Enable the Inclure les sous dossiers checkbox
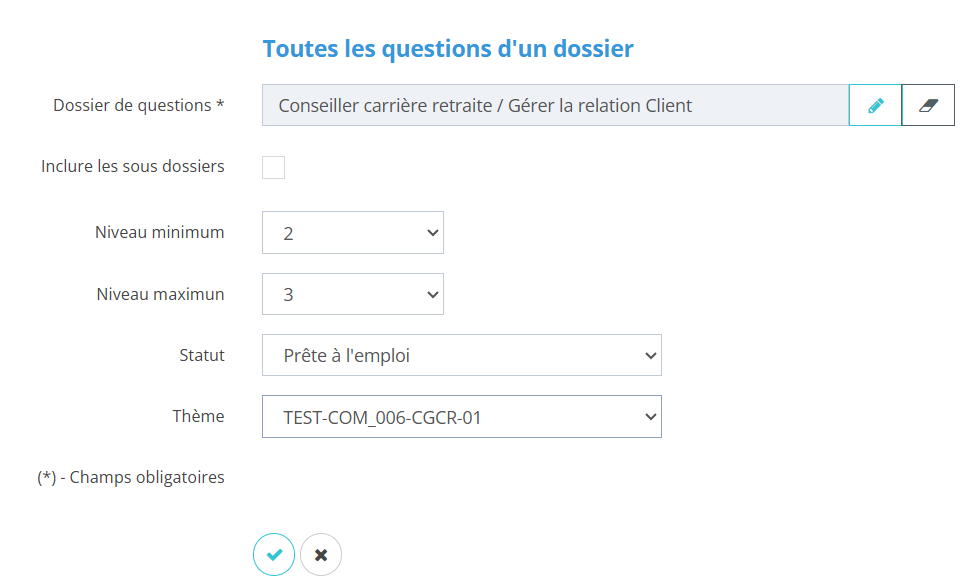972x585 pixels. 273,167
